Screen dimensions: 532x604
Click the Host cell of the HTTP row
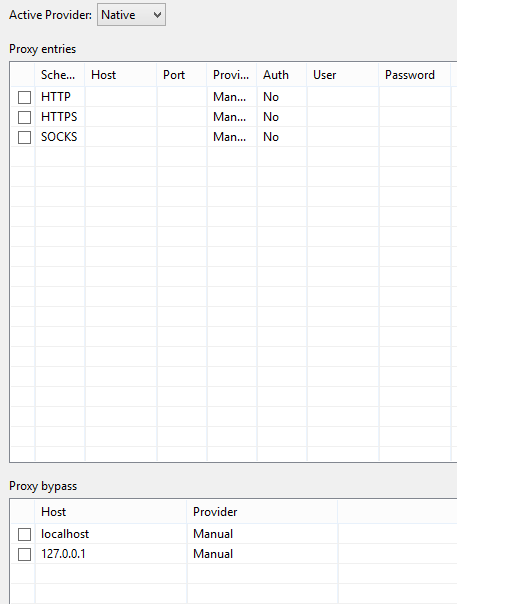pos(121,97)
